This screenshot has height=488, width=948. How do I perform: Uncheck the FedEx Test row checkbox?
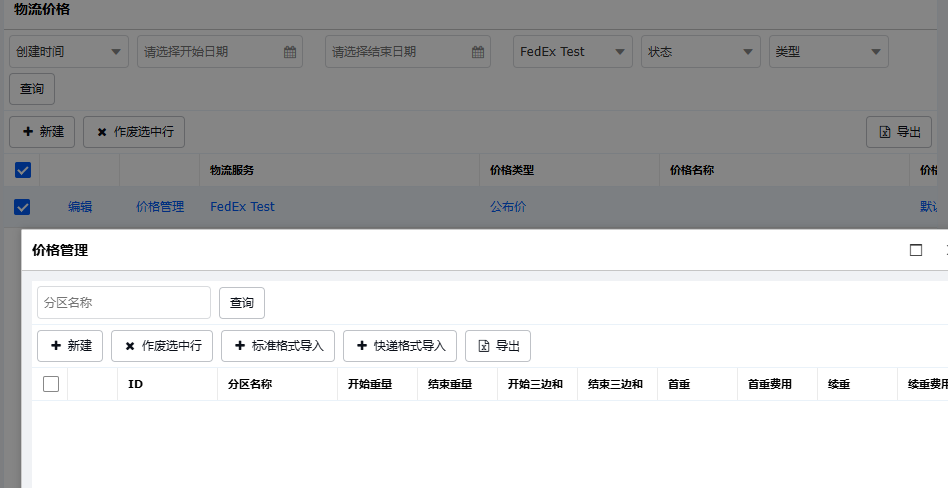(x=23, y=207)
